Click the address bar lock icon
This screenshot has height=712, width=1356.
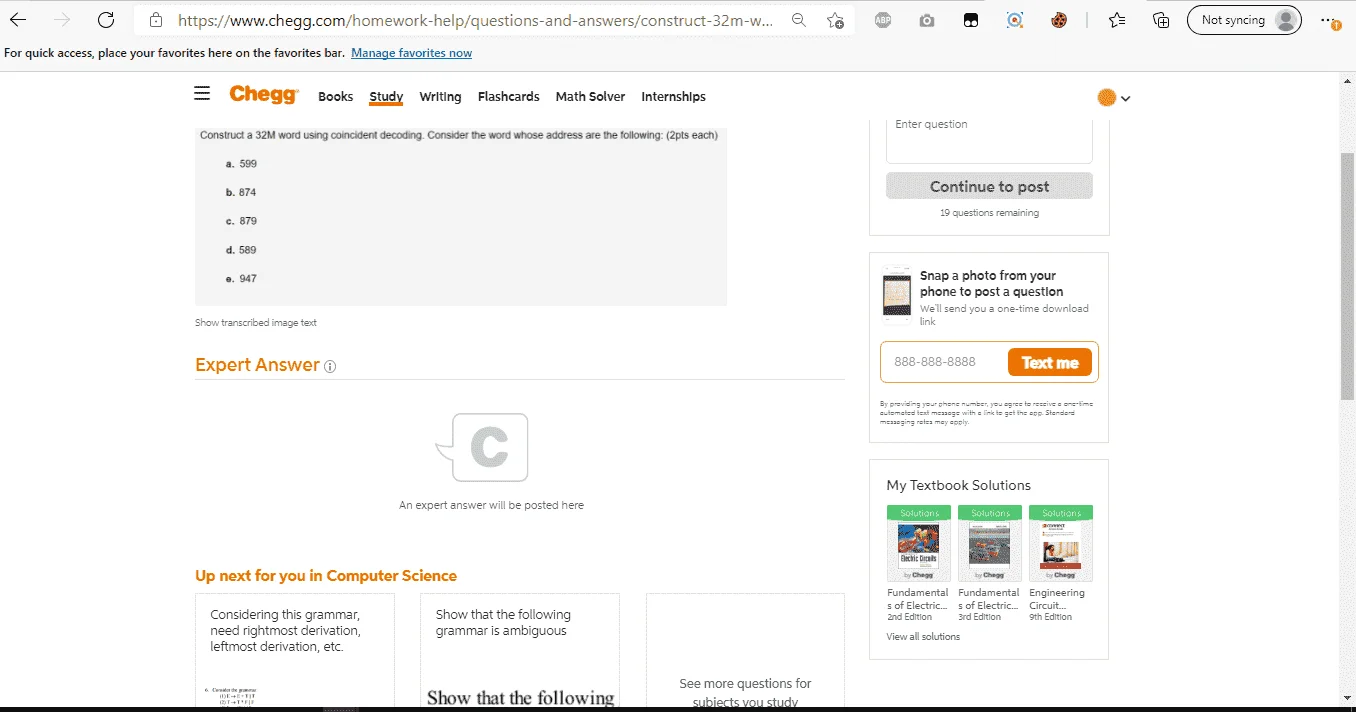155,20
